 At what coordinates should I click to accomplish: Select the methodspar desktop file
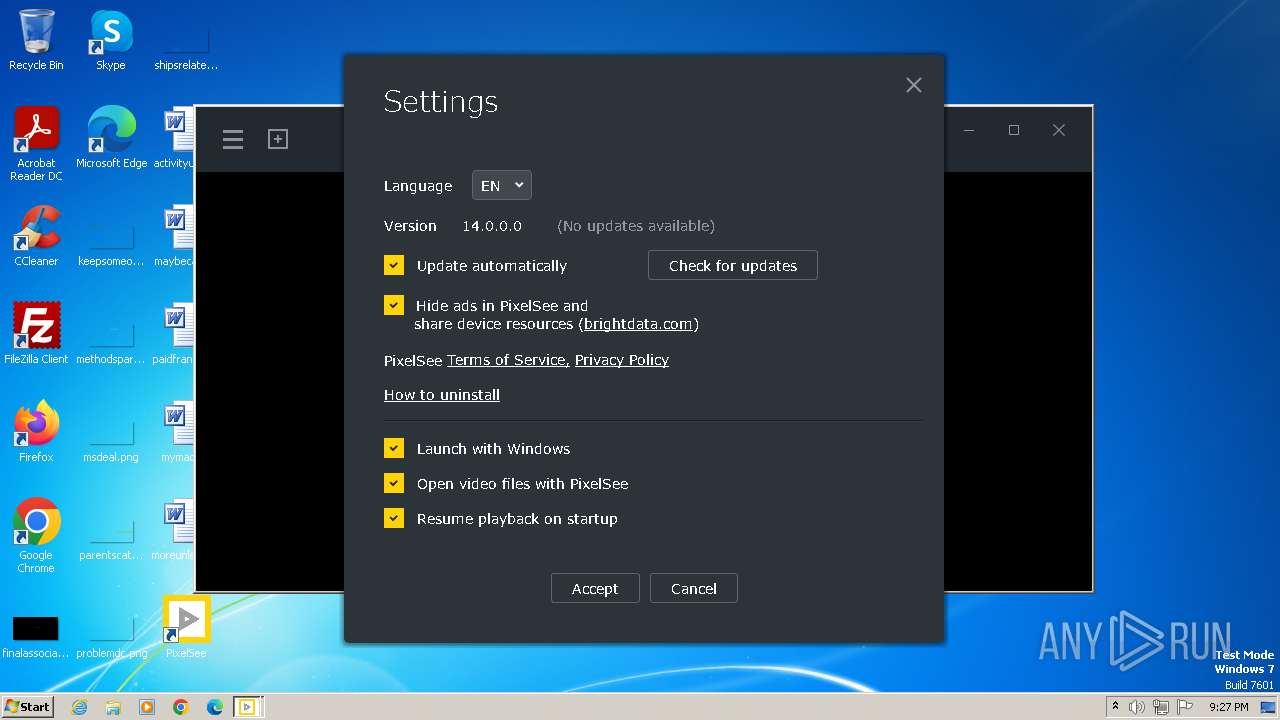tap(111, 341)
